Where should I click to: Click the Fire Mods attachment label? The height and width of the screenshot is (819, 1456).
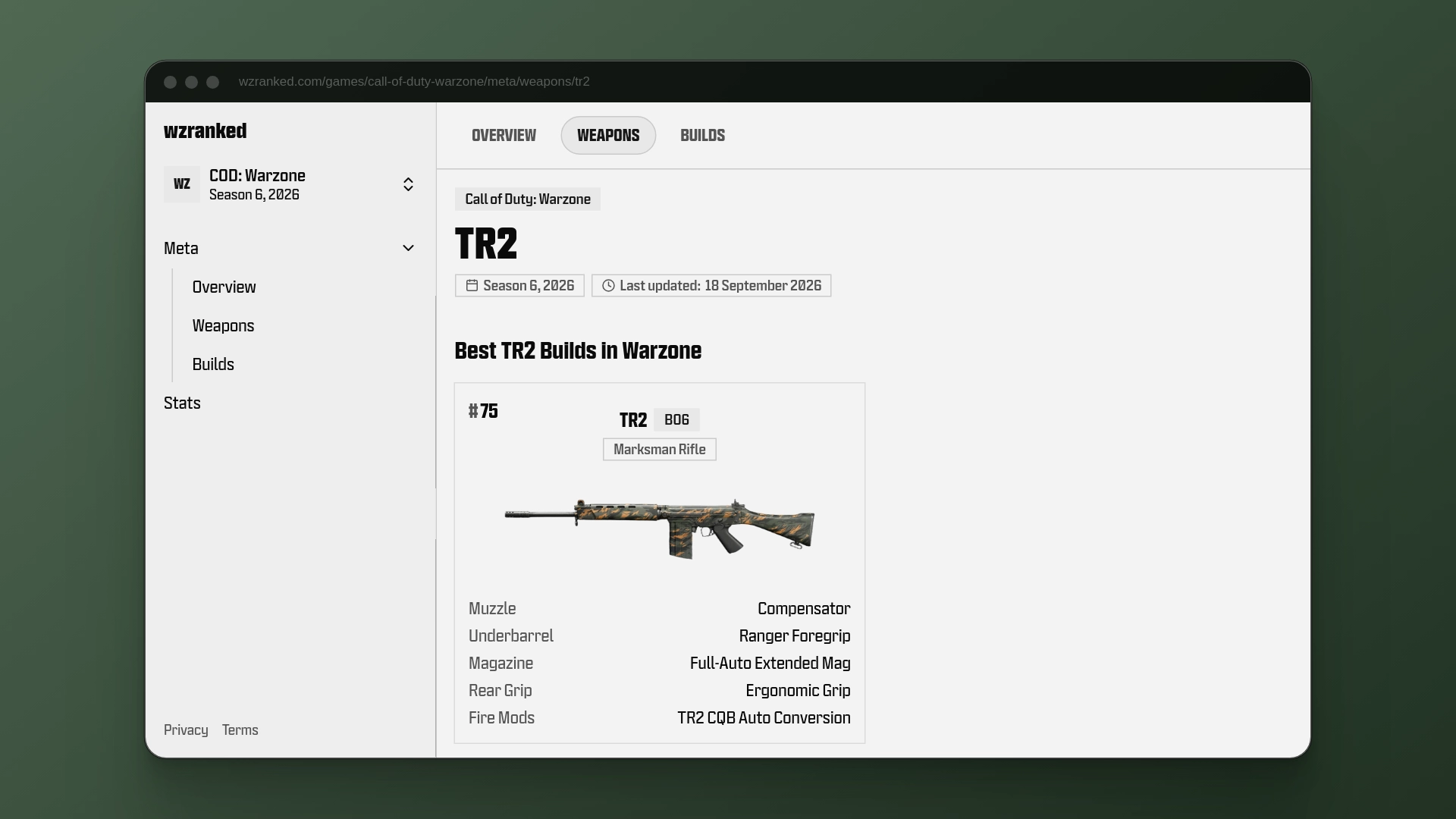(501, 717)
